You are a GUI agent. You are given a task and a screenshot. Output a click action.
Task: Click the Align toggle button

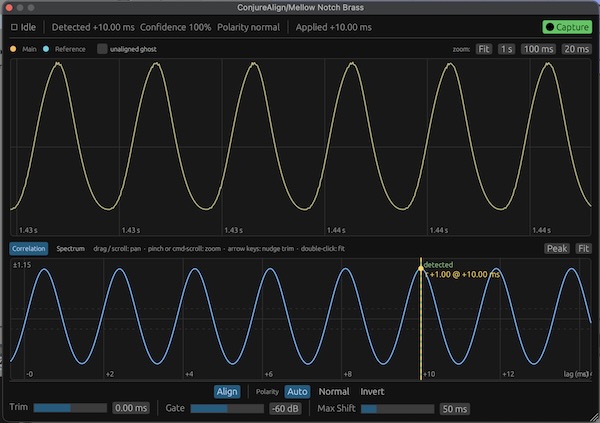227,392
